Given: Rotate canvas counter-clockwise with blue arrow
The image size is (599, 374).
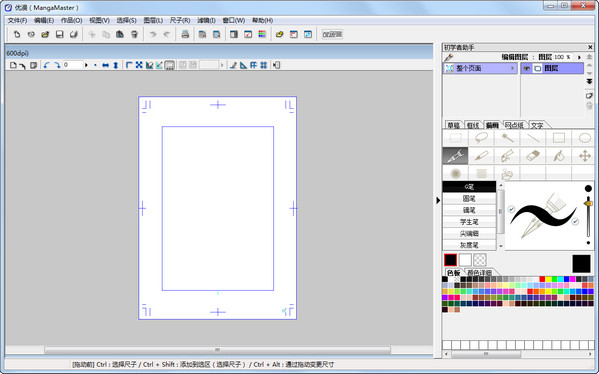Looking at the screenshot, I should [47, 65].
